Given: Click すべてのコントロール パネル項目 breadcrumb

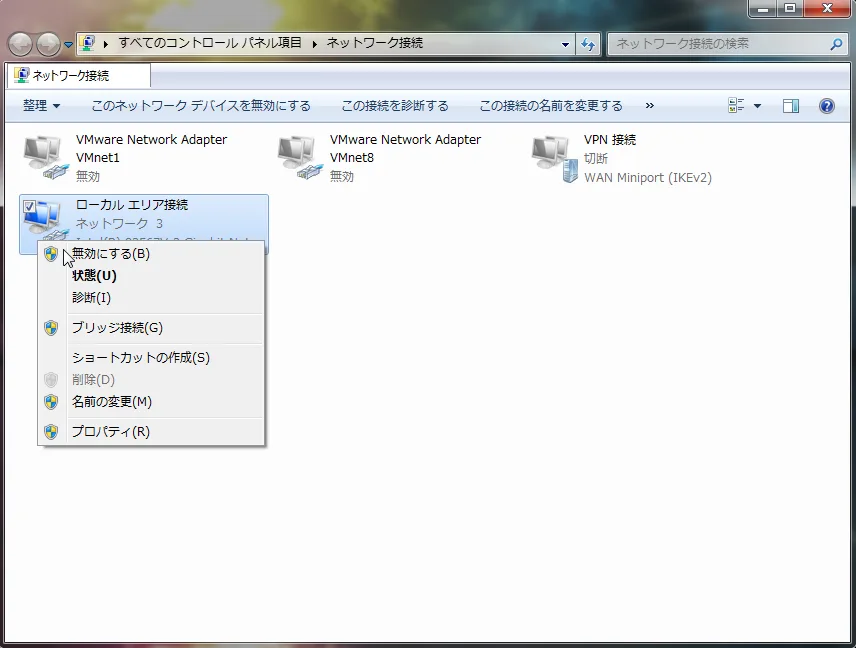Looking at the screenshot, I should pos(210,43).
